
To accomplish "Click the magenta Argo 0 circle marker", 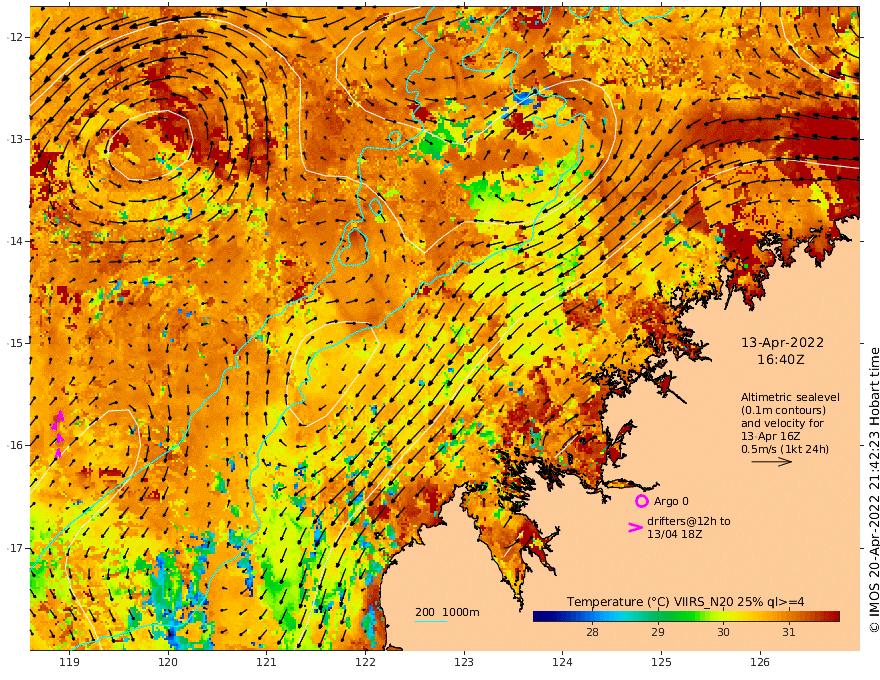I will click(641, 501).
